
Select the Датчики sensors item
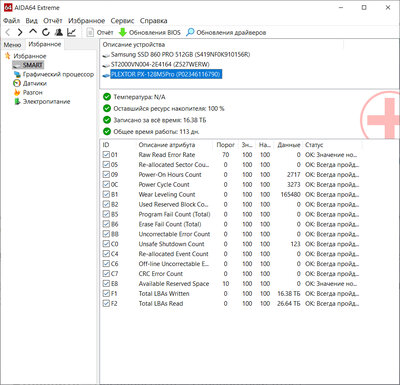35,83
